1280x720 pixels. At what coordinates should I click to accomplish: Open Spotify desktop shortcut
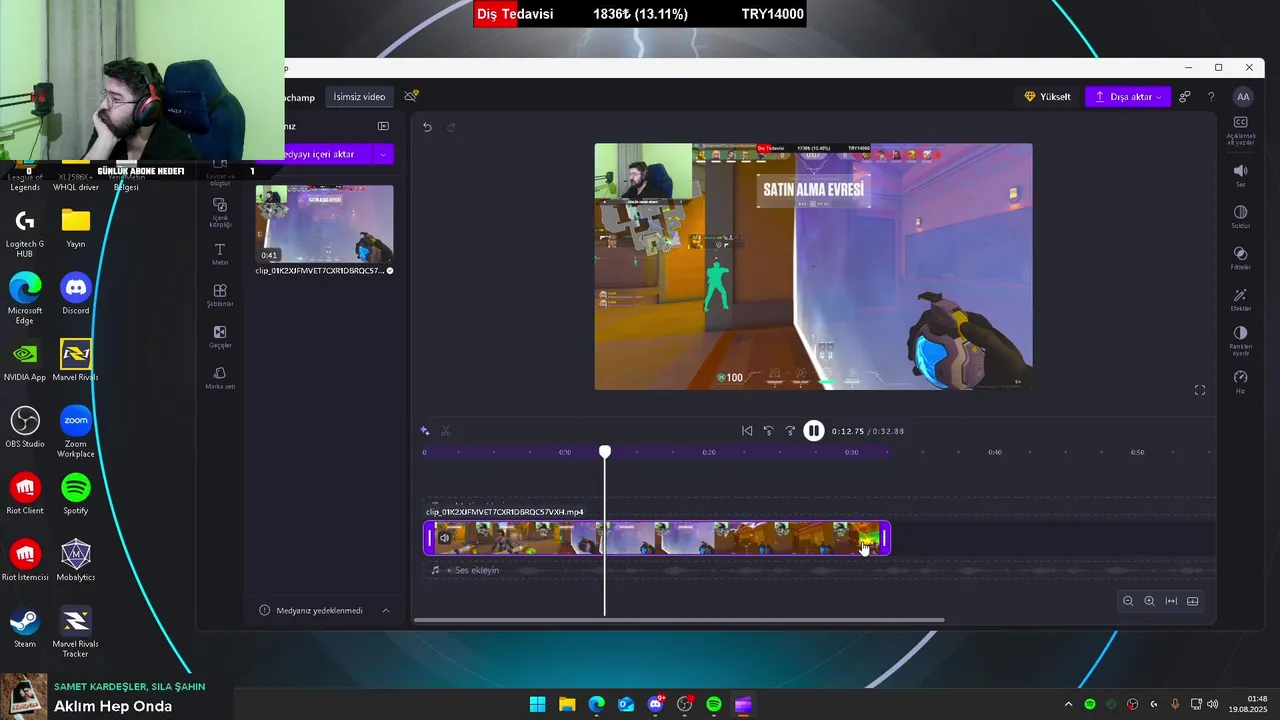pyautogui.click(x=75, y=493)
